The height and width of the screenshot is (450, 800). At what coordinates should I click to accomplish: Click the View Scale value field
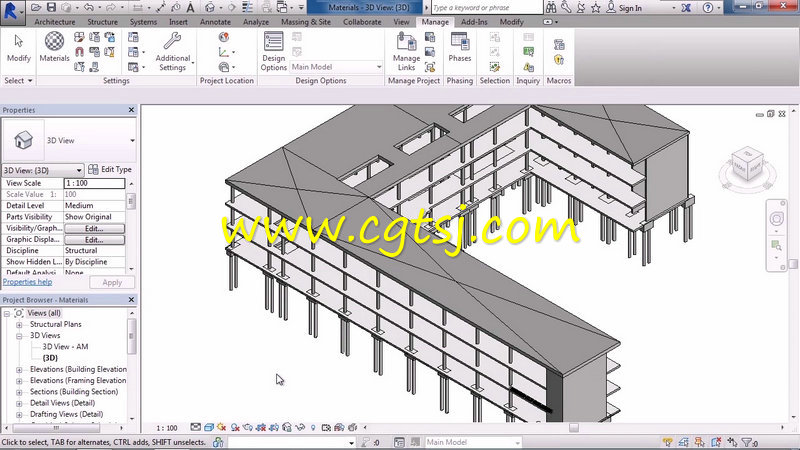point(94,183)
